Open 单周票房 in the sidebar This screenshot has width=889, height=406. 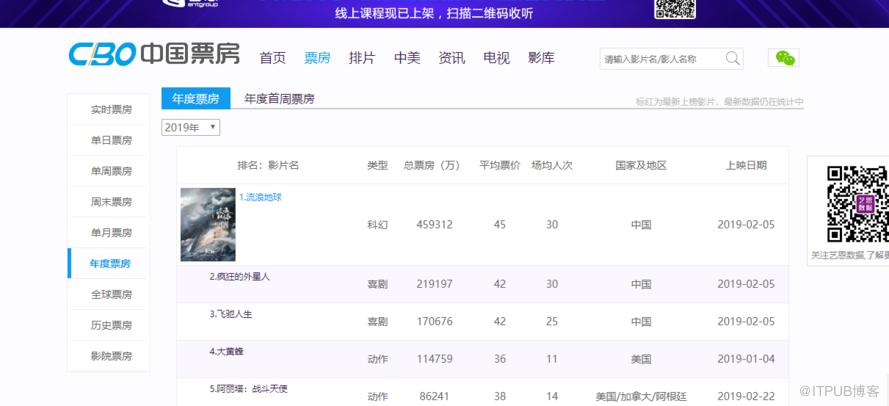pos(111,171)
